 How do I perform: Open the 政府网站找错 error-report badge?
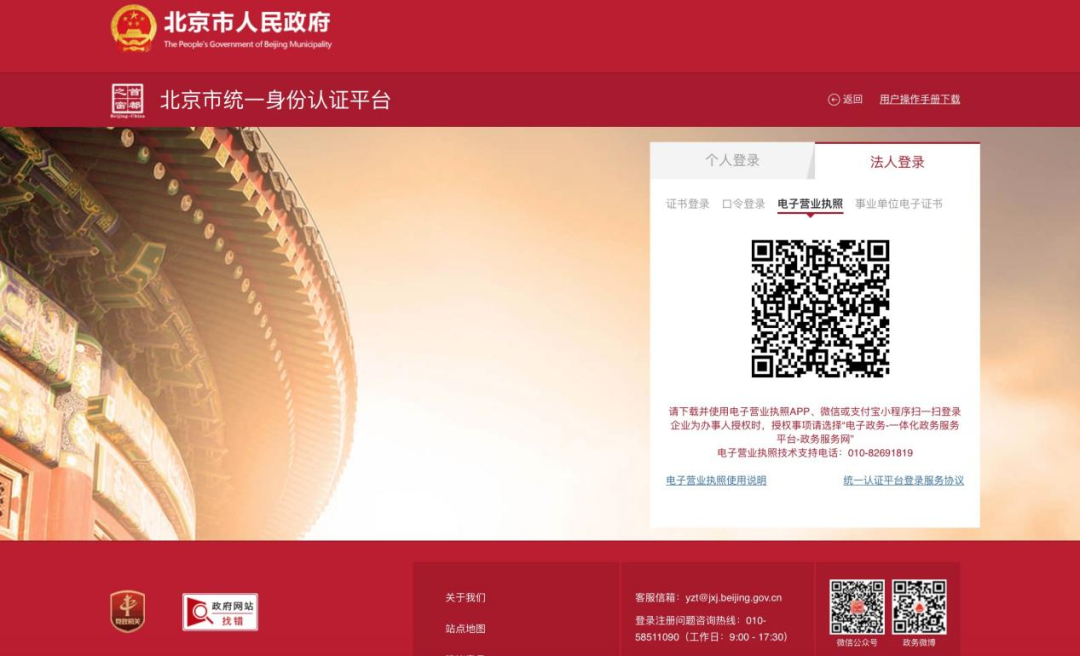[x=220, y=612]
